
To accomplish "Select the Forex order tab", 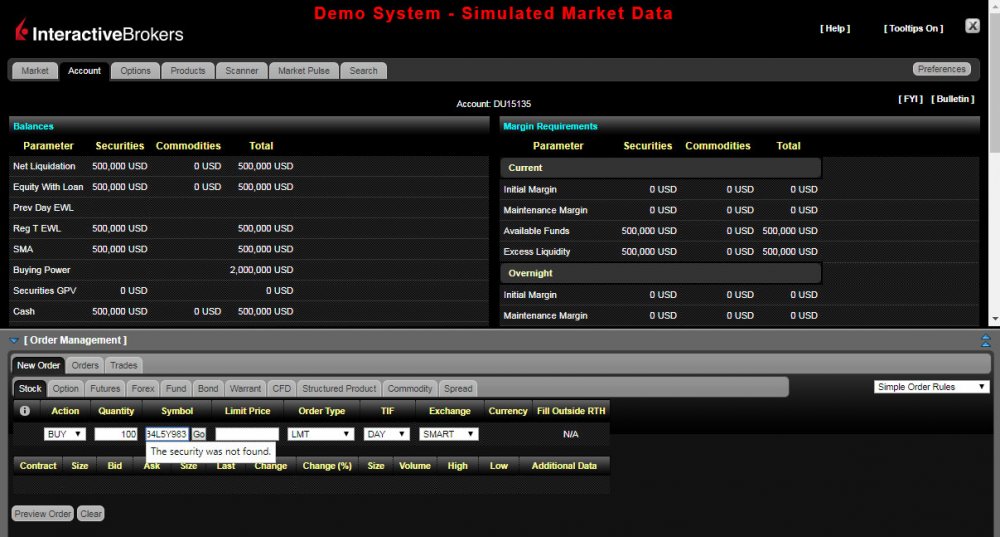I will 143,388.
